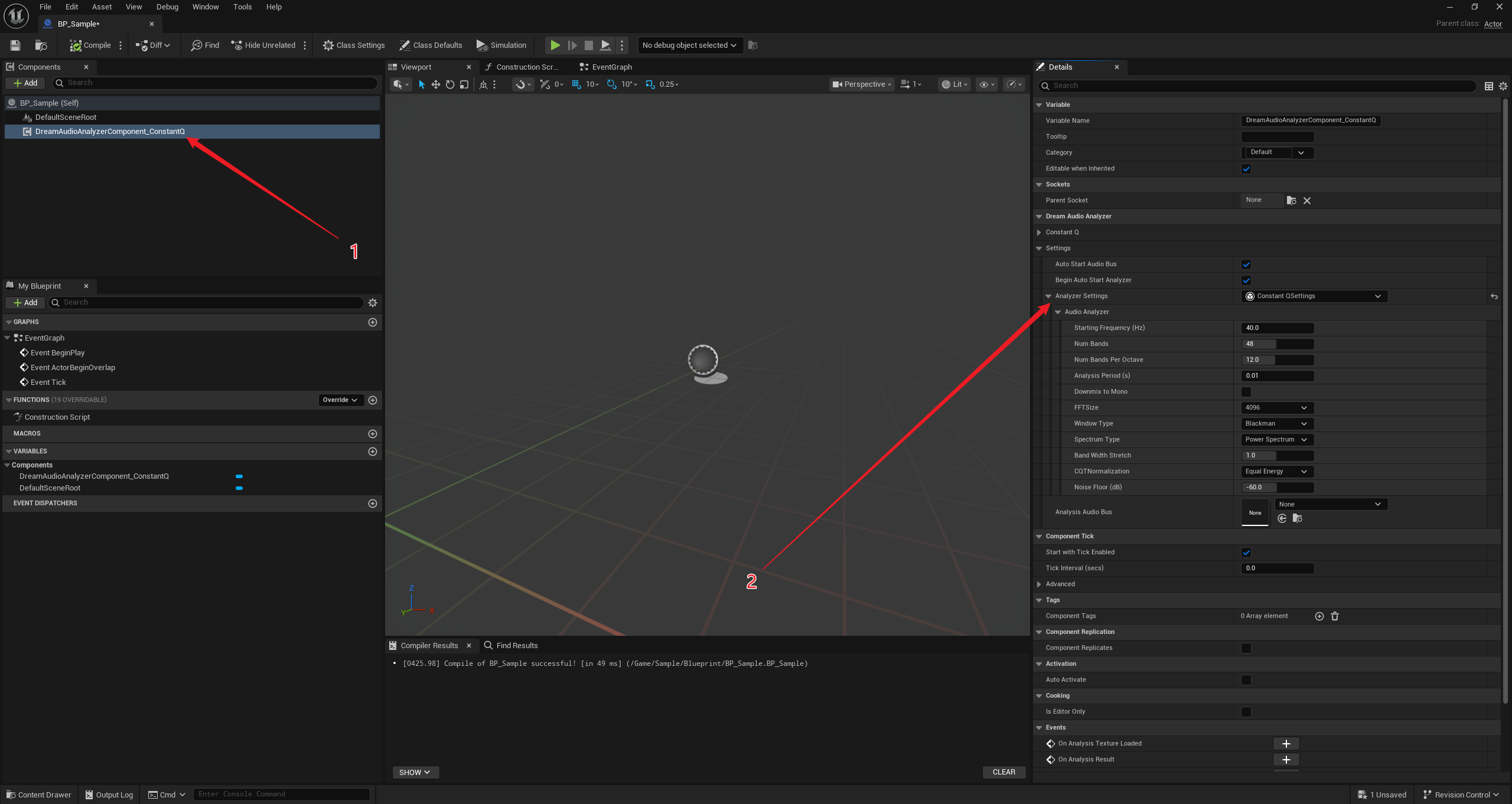This screenshot has height=804, width=1512.
Task: Click the CLEAR button in Compiler Results
Action: pos(1003,772)
